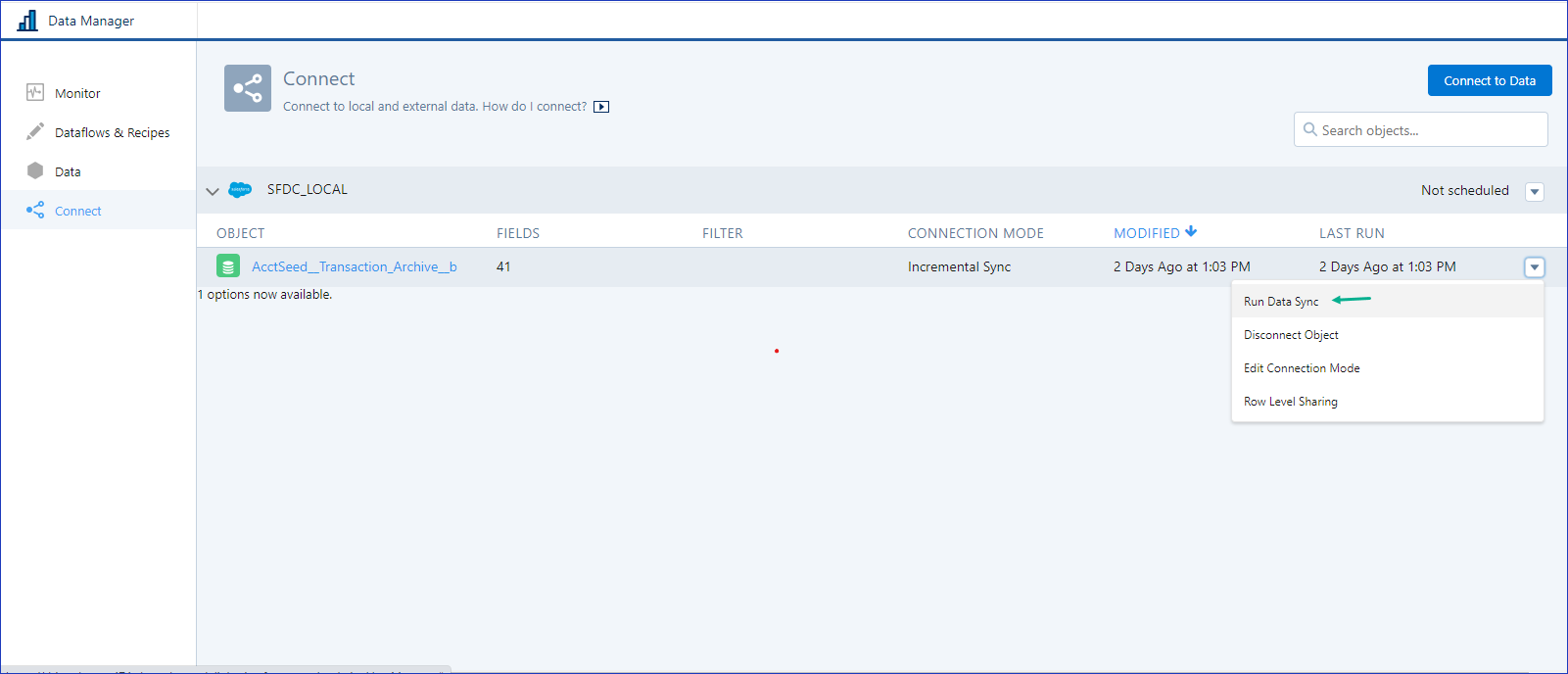The width and height of the screenshot is (1568, 674).
Task: Select Run Data Sync from menu
Action: pos(1281,302)
